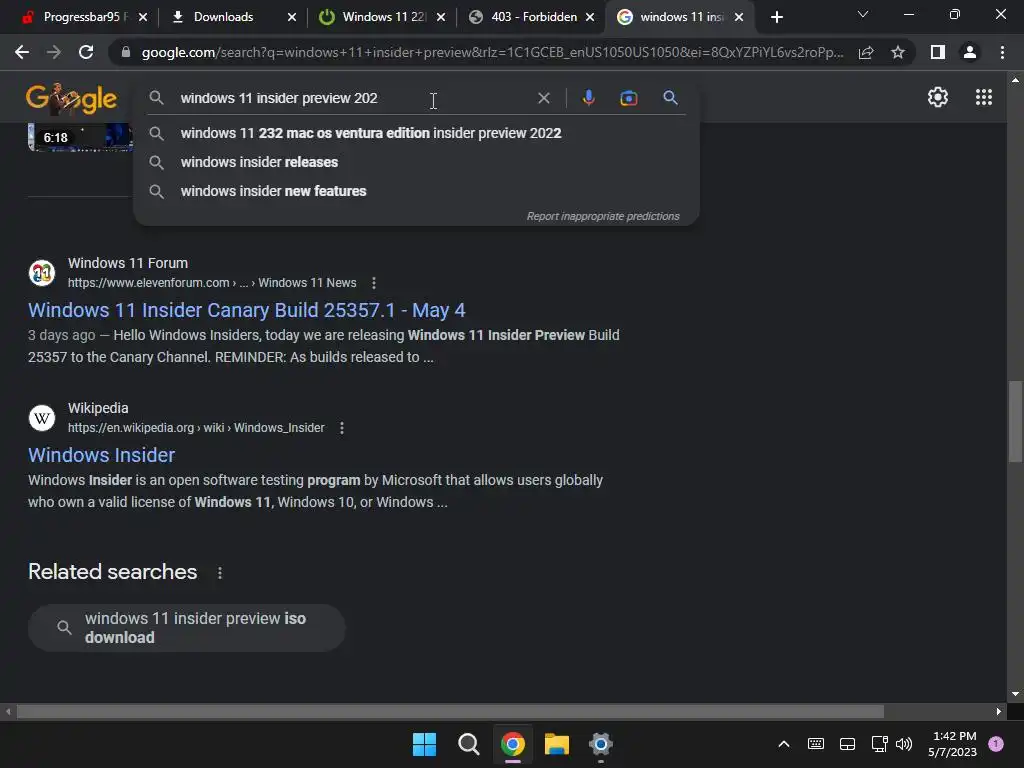The width and height of the screenshot is (1024, 768).
Task: Search related: insider preview iso download
Action: (x=187, y=628)
